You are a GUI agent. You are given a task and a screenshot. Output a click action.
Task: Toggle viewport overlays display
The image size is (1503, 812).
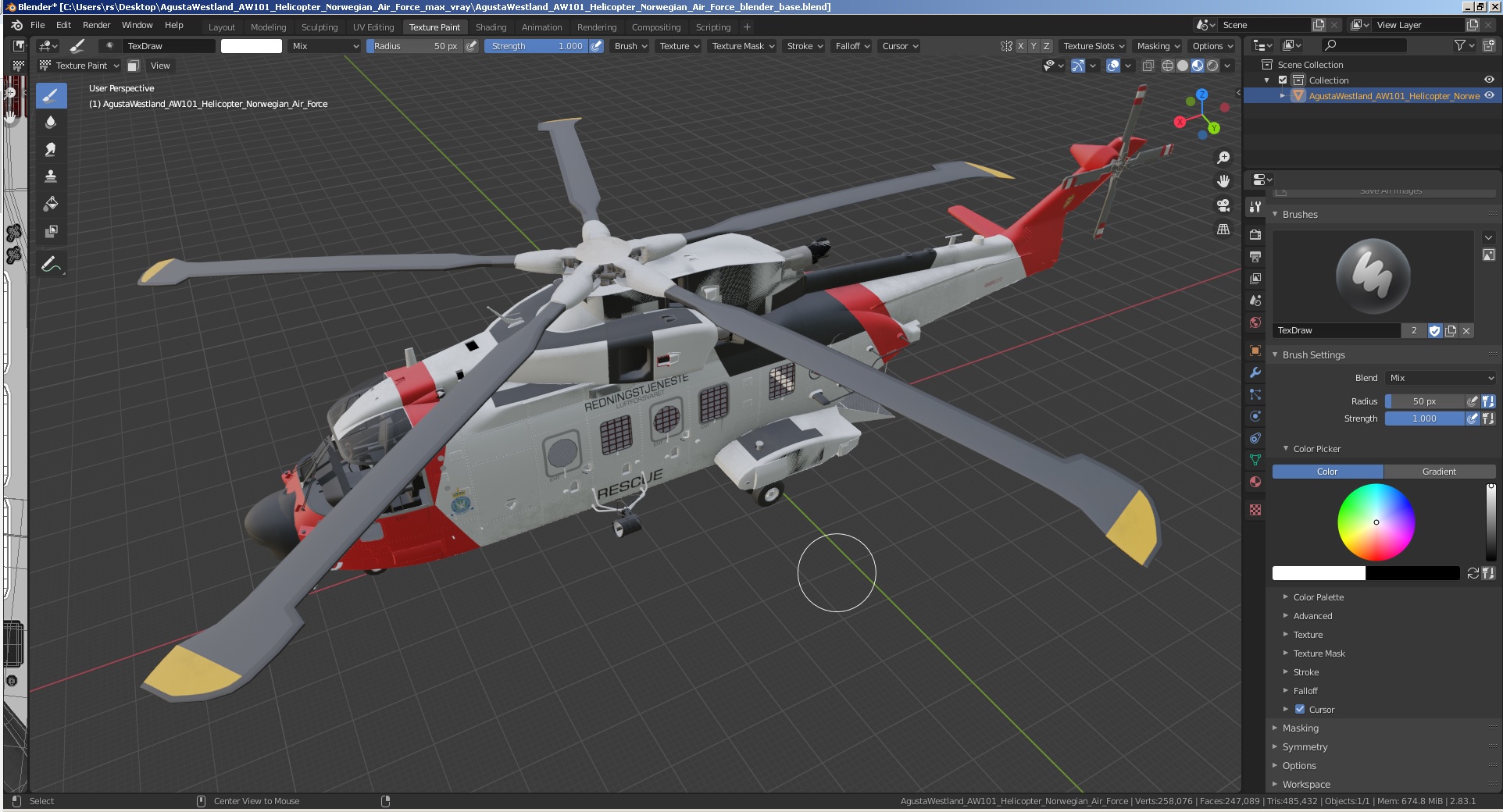click(1113, 66)
